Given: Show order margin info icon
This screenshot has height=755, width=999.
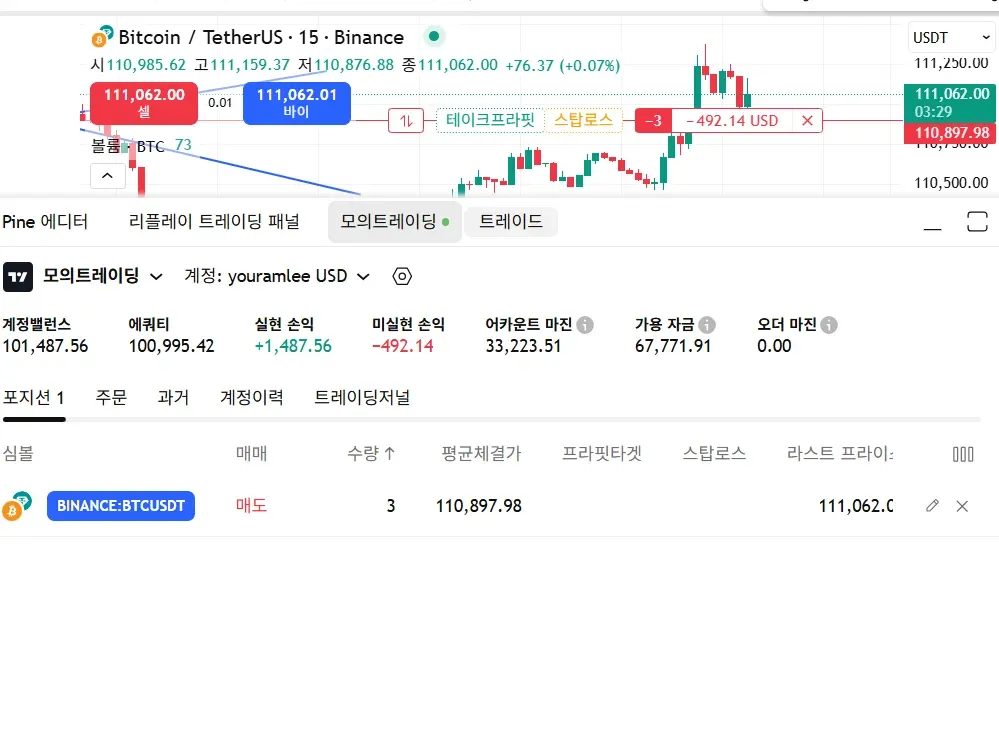Looking at the screenshot, I should 829,325.
